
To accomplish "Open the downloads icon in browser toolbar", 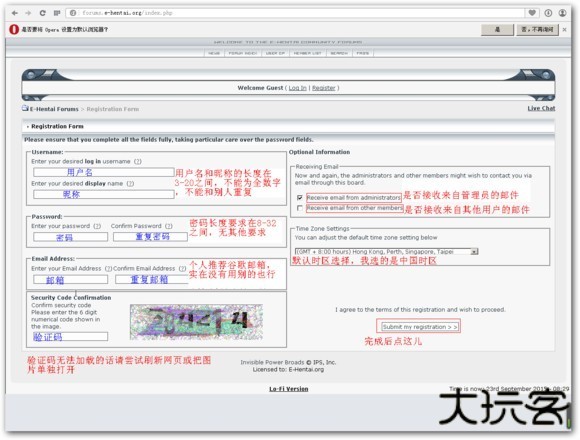I will [x=548, y=13].
